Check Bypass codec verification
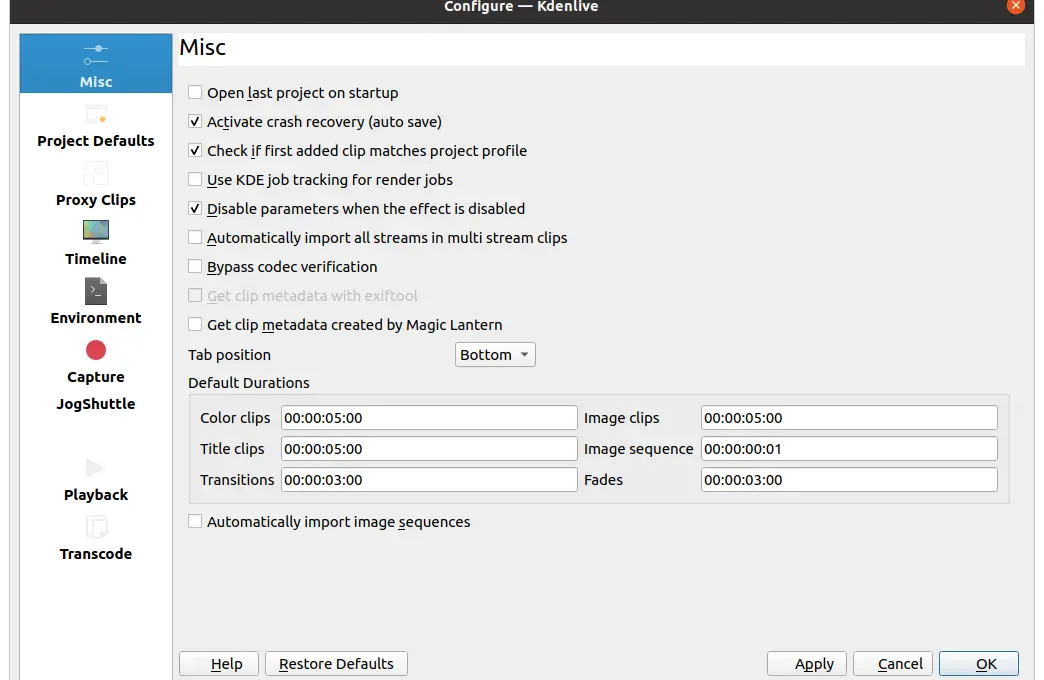This screenshot has width=1044, height=680. click(x=195, y=266)
